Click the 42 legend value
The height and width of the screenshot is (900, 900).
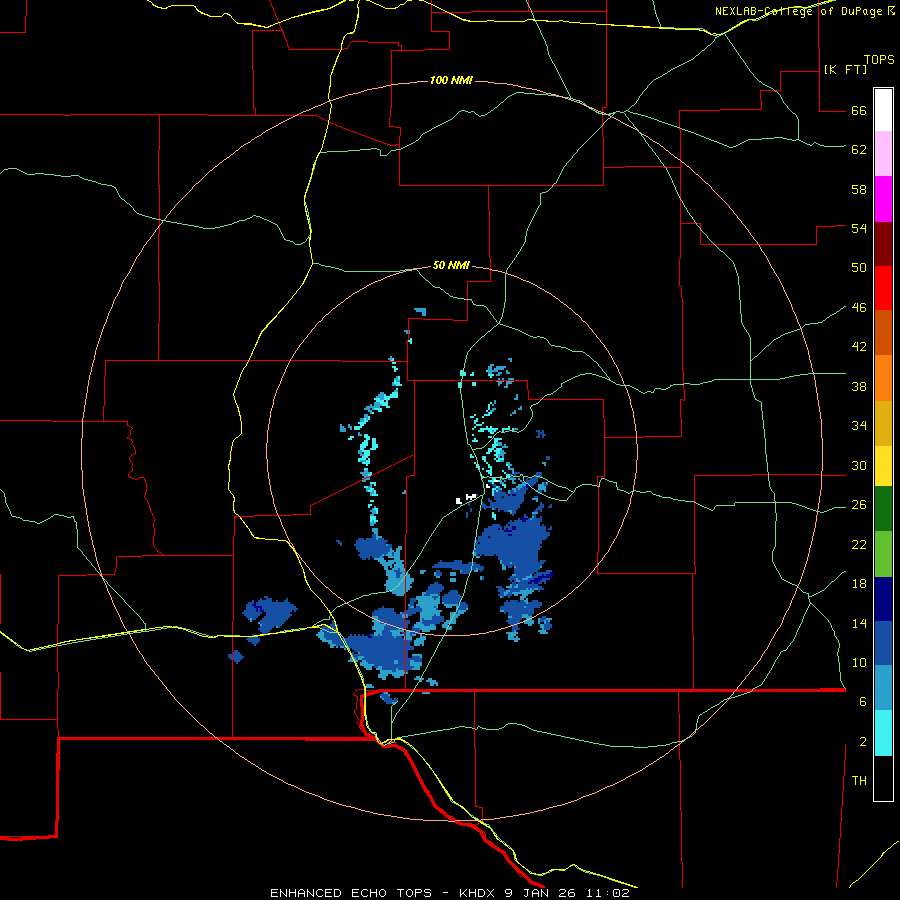pyautogui.click(x=859, y=346)
